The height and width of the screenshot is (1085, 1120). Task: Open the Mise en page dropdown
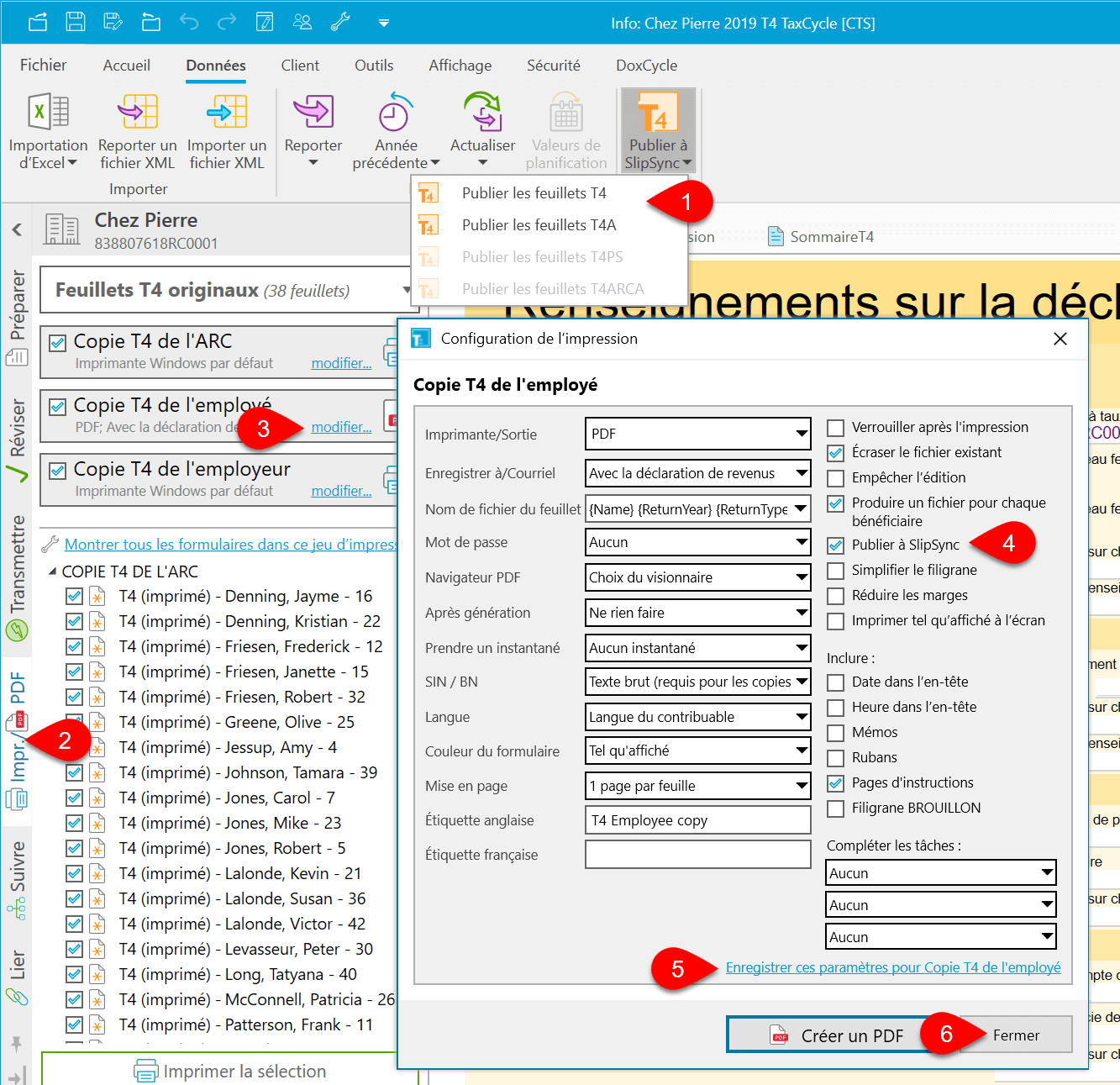698,786
